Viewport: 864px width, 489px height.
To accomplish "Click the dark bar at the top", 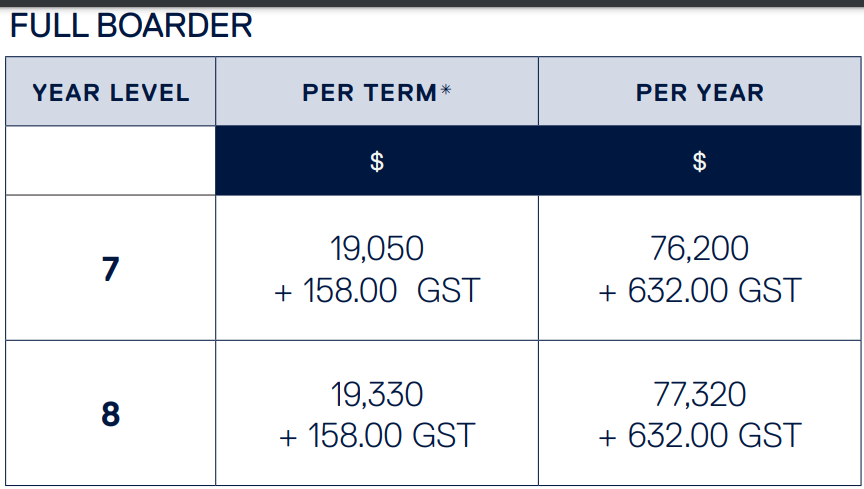I will click(x=432, y=3).
